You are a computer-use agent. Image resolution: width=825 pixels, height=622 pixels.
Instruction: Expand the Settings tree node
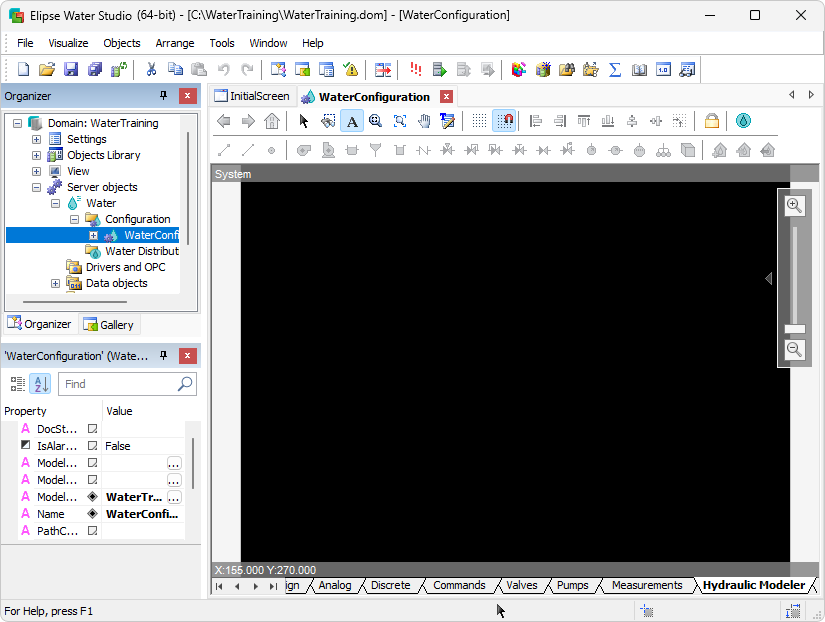(37, 139)
